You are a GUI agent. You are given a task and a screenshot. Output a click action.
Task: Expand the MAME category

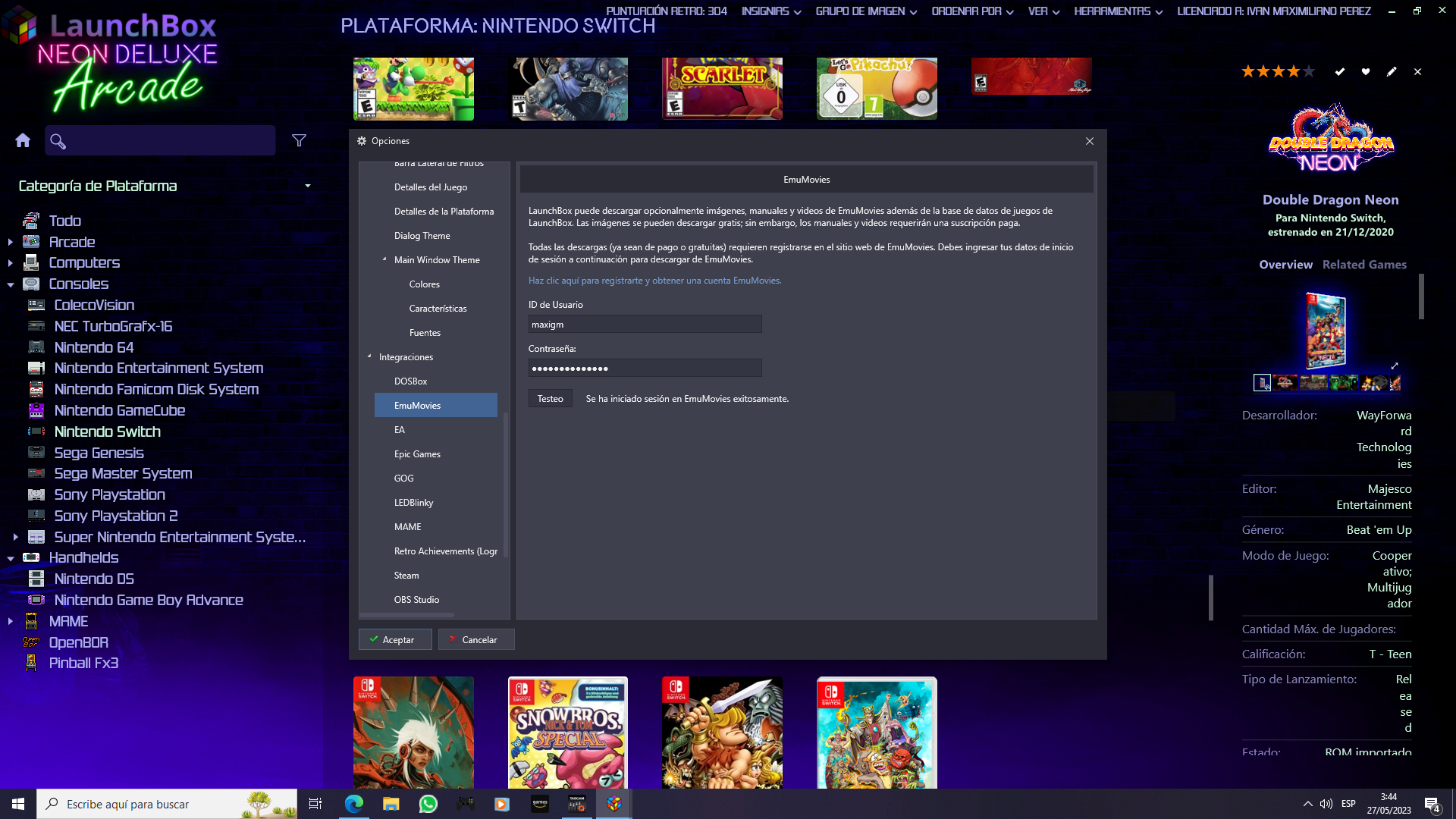pos(10,621)
